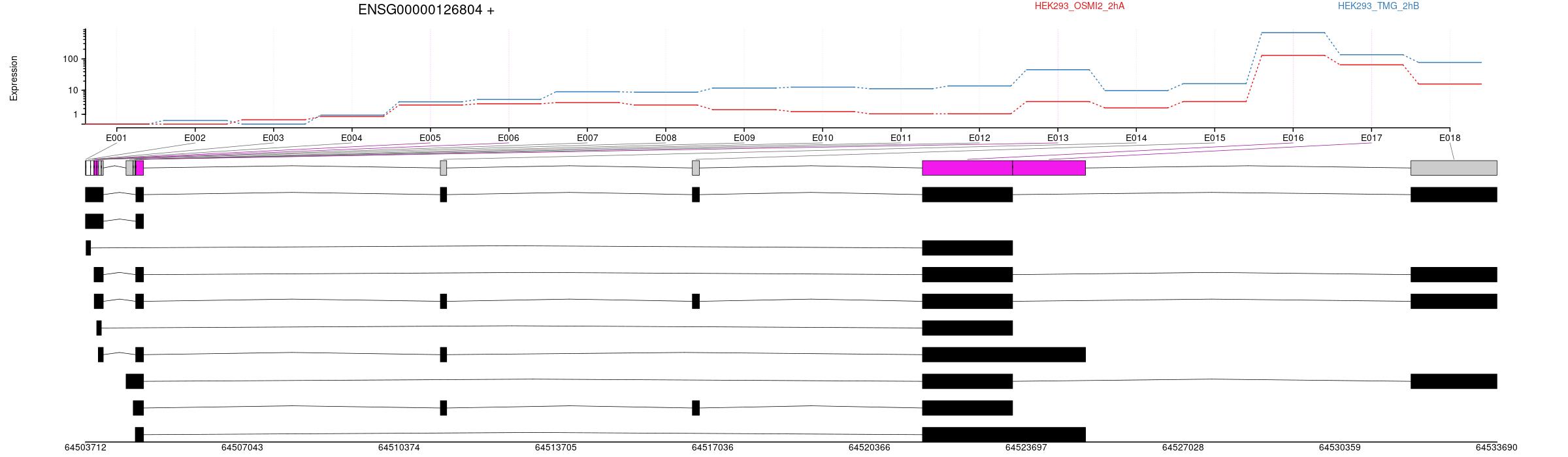This screenshot has height=457, width=1568.
Task: Click exon label E002
Action: [x=195, y=138]
